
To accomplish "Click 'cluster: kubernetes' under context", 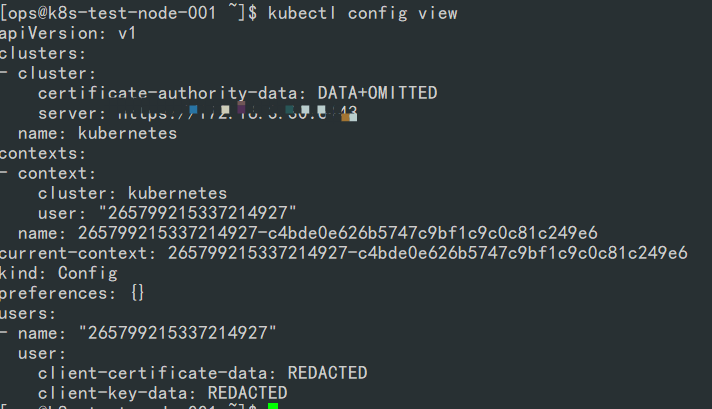I will [x=132, y=193].
